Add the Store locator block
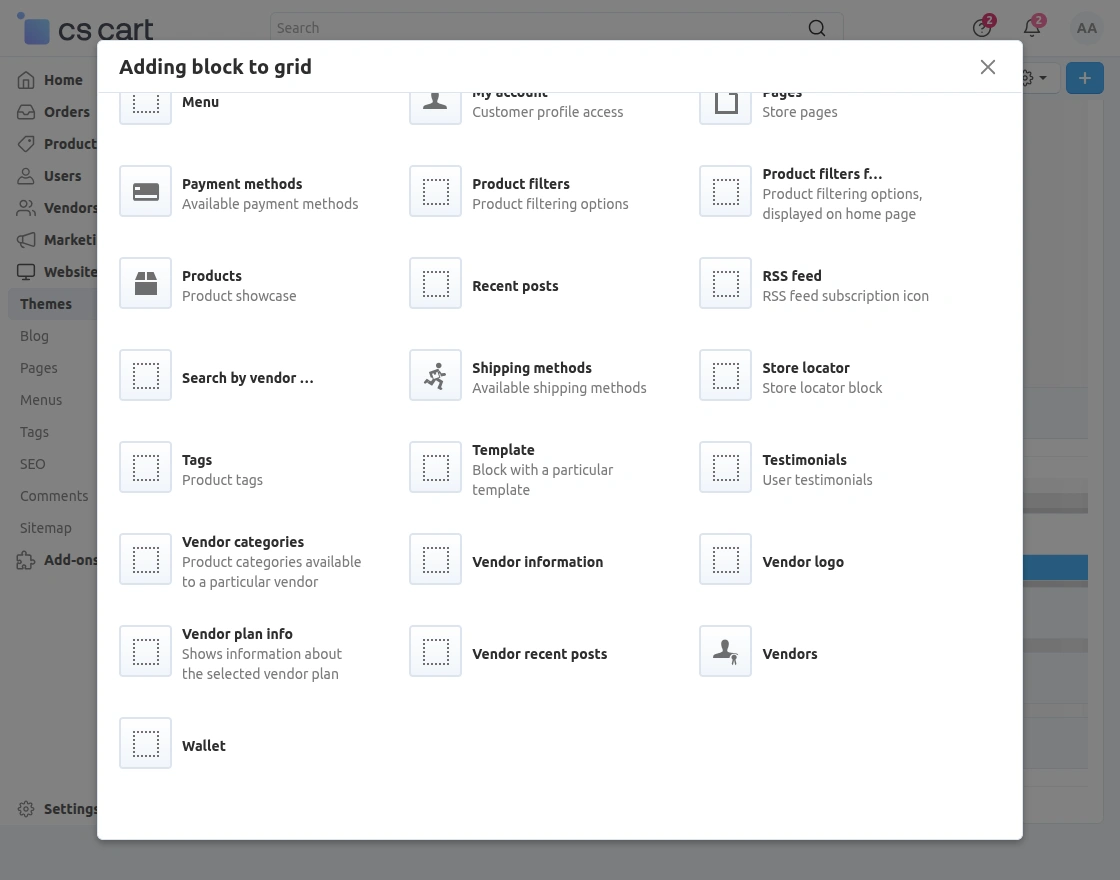This screenshot has height=880, width=1120. tap(821, 377)
